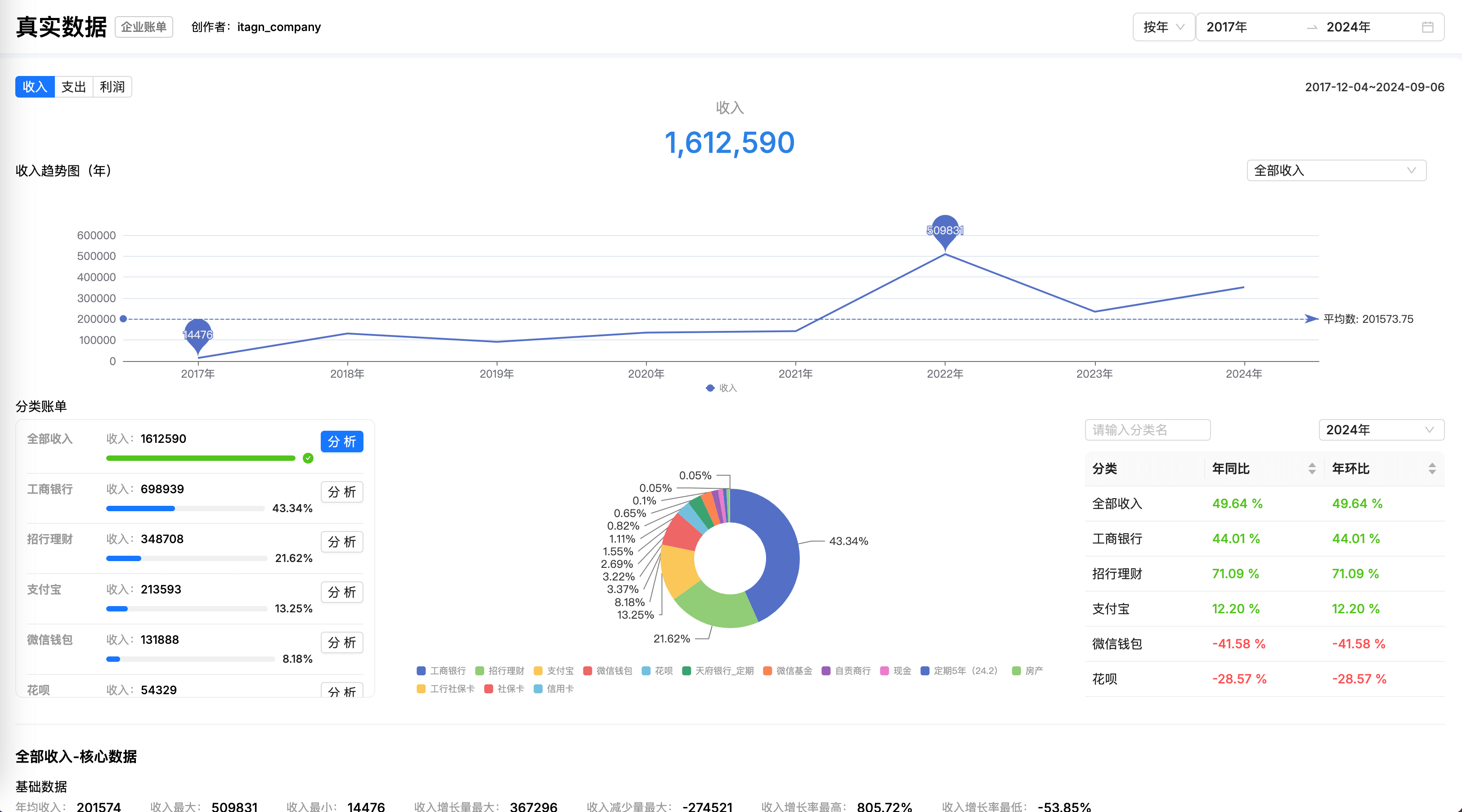Click 分析 button for 工商银行
Screen dimensions: 1462x812
click(342, 492)
